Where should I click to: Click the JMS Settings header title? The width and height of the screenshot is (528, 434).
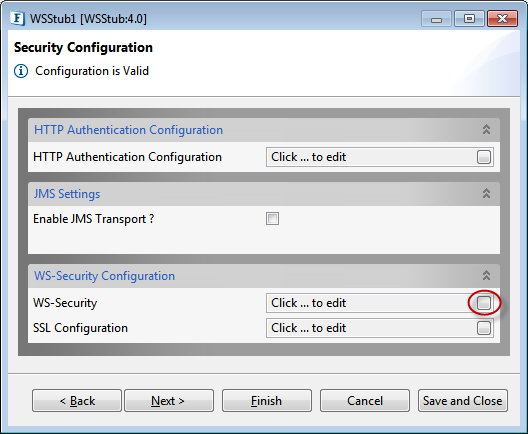pyautogui.click(x=67, y=194)
